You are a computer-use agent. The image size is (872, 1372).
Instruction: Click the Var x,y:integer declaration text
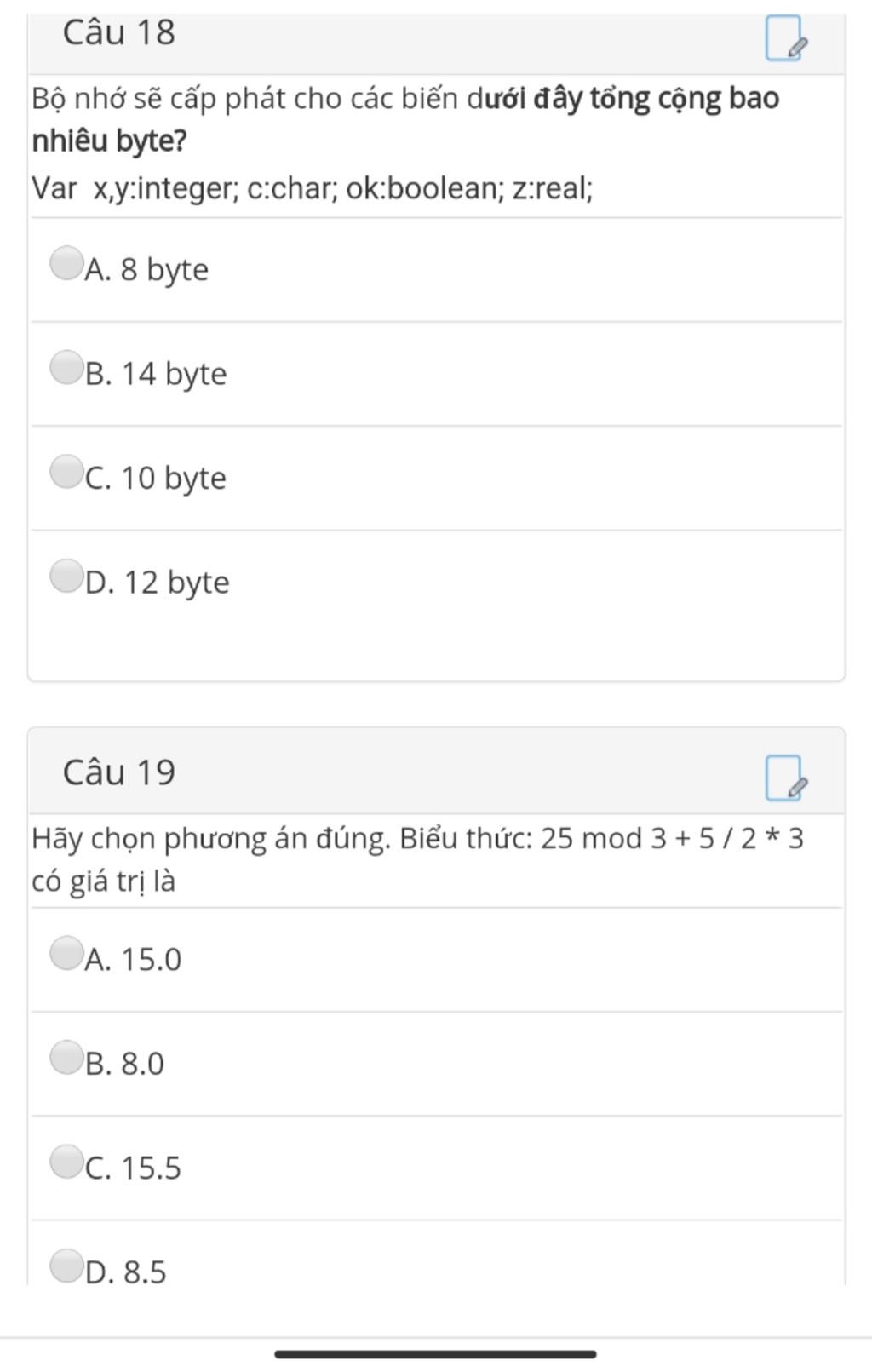[x=313, y=188]
